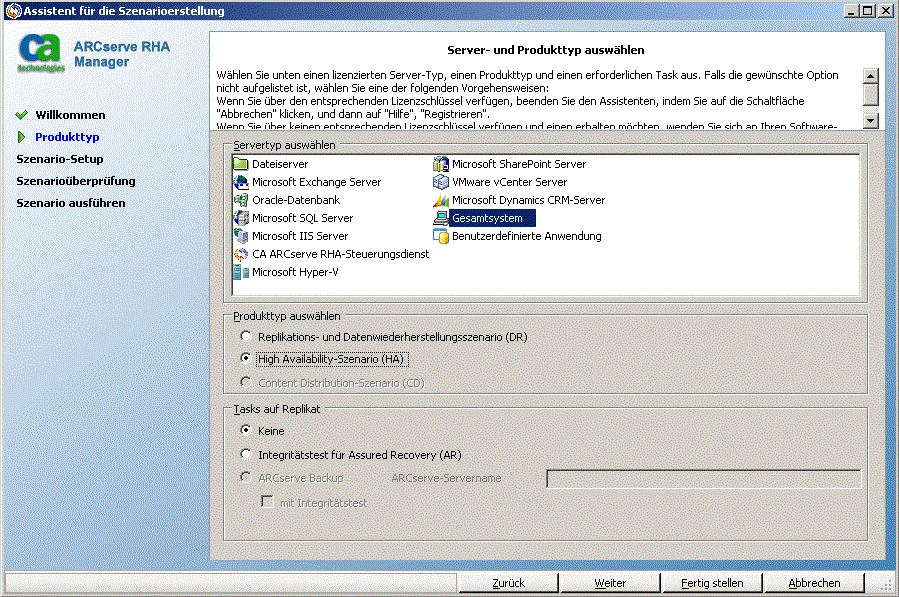Click the Gesamtsystem computer icon

[441, 218]
